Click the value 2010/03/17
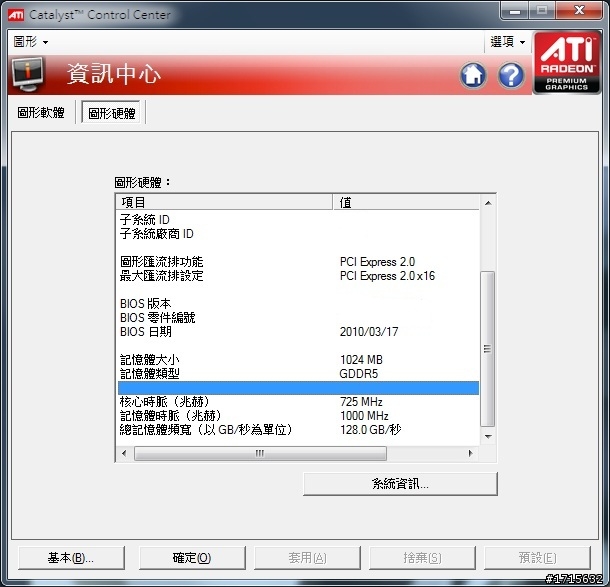610x587 pixels. click(x=369, y=332)
